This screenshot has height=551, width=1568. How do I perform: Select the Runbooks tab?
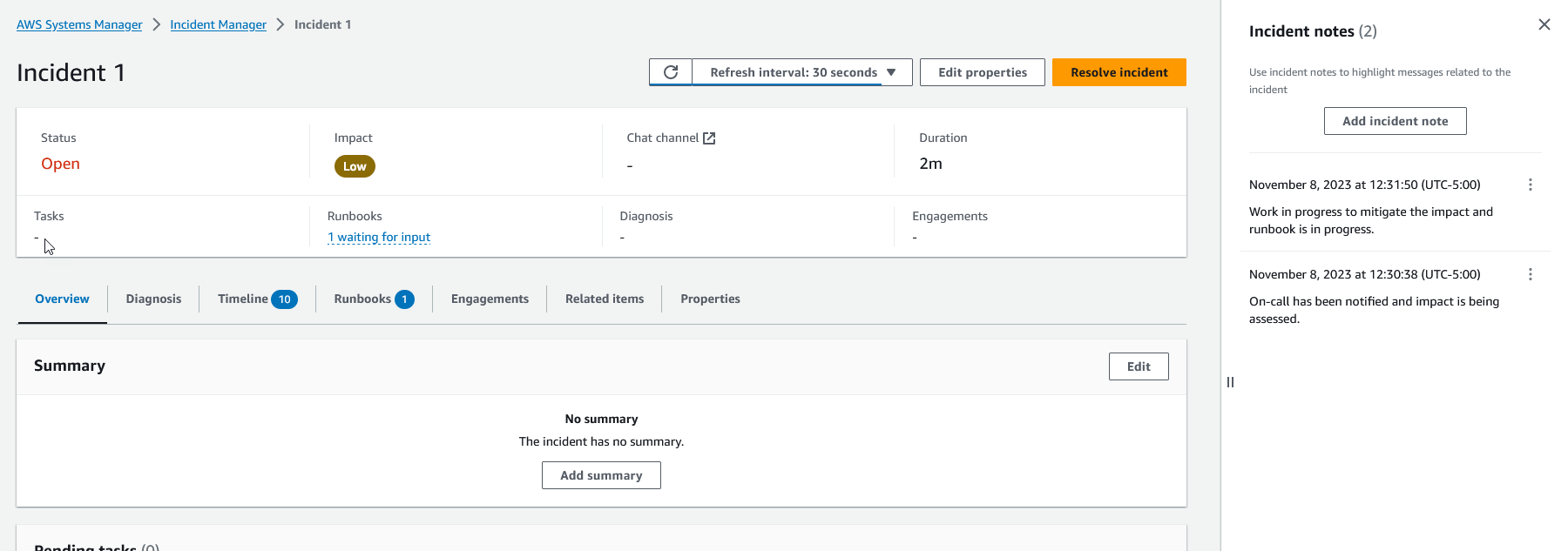click(373, 299)
